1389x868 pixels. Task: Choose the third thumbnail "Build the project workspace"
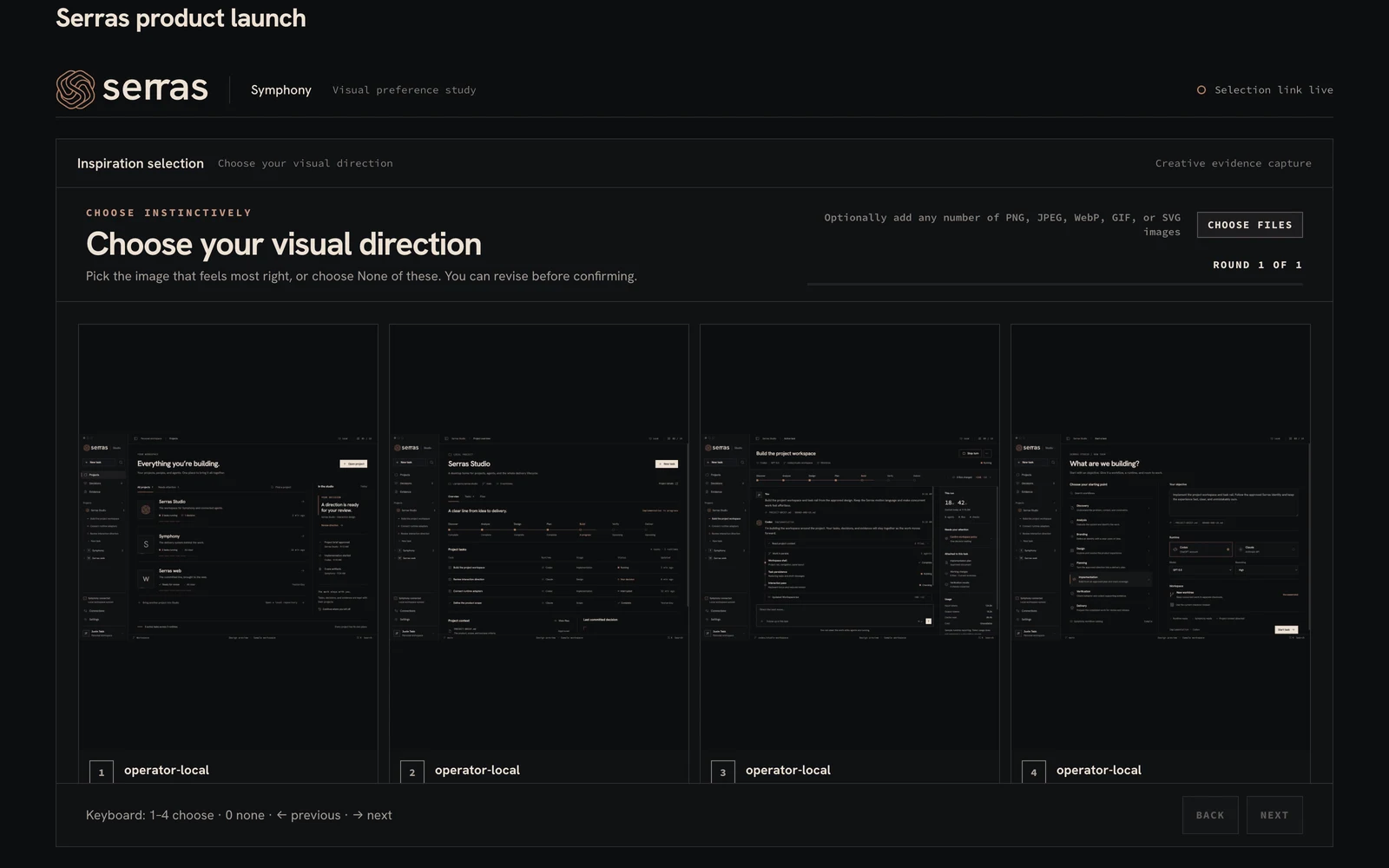850,537
